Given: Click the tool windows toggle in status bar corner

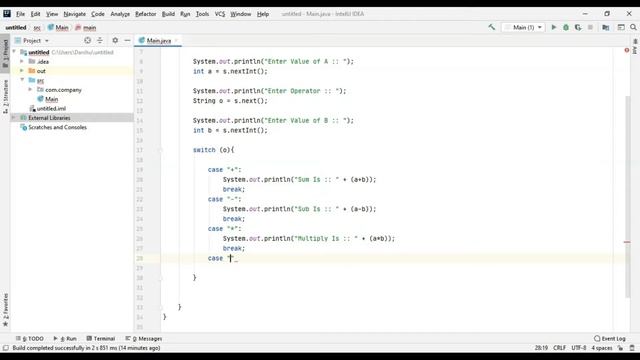Looking at the screenshot, I should [x=5, y=348].
